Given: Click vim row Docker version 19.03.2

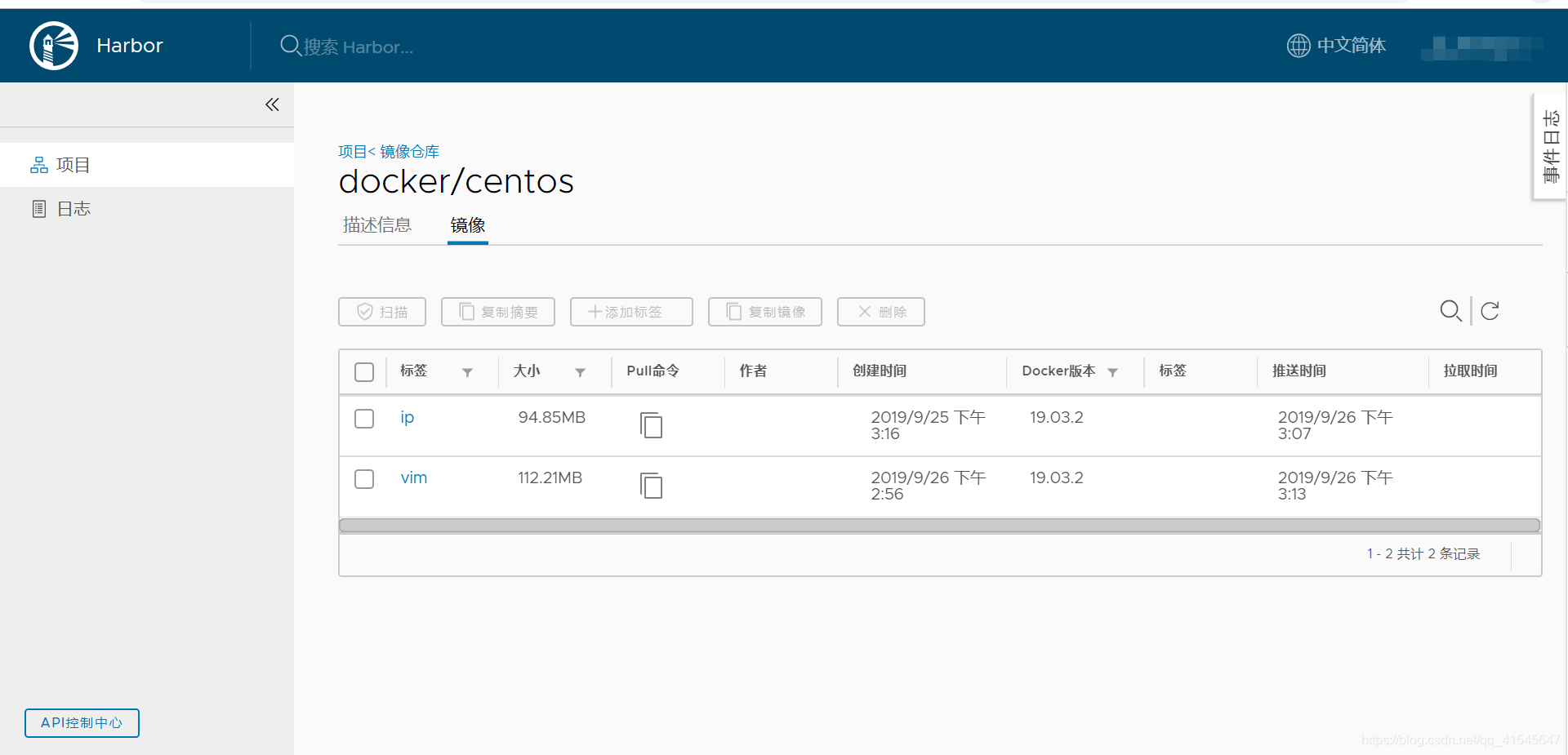Looking at the screenshot, I should 1057,478.
